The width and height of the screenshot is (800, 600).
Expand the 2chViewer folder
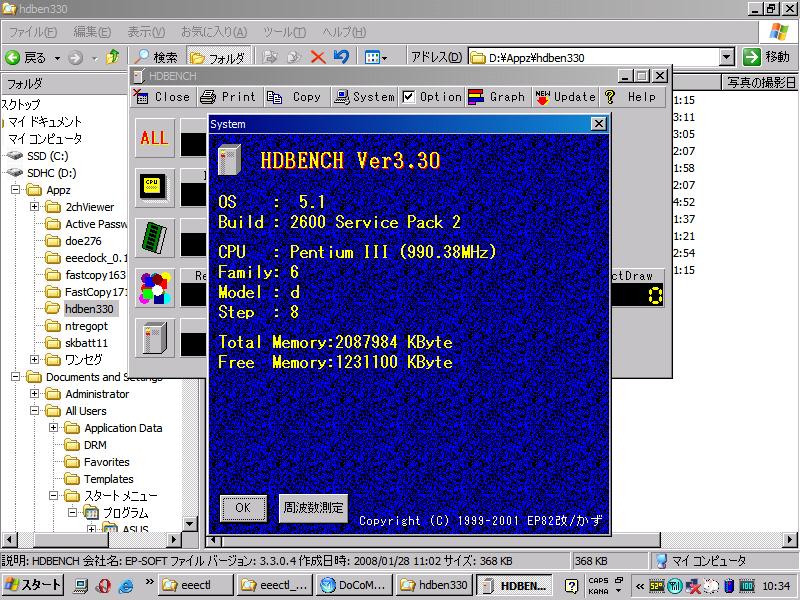click(x=35, y=207)
